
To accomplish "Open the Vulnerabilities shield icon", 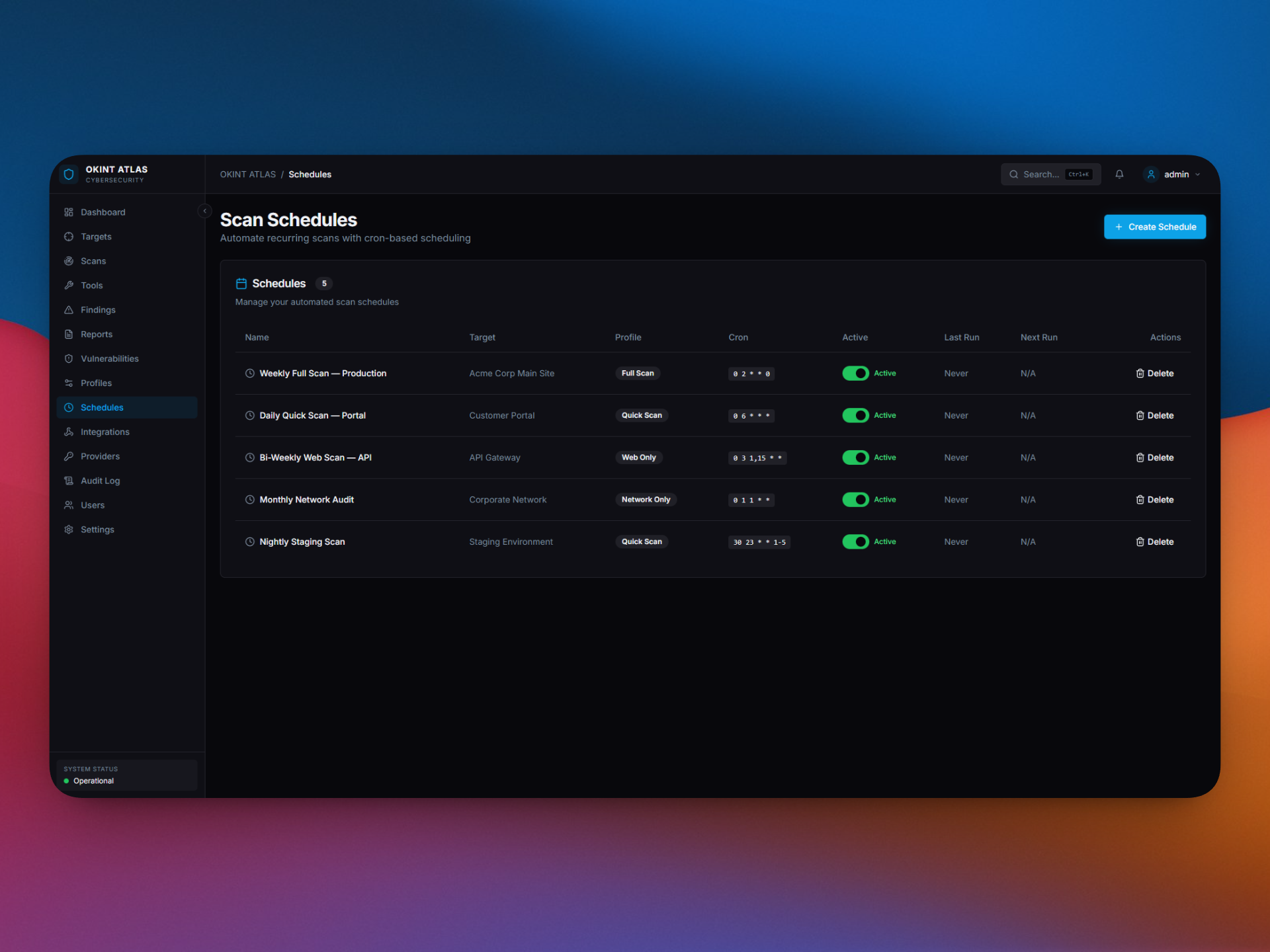I will point(69,358).
